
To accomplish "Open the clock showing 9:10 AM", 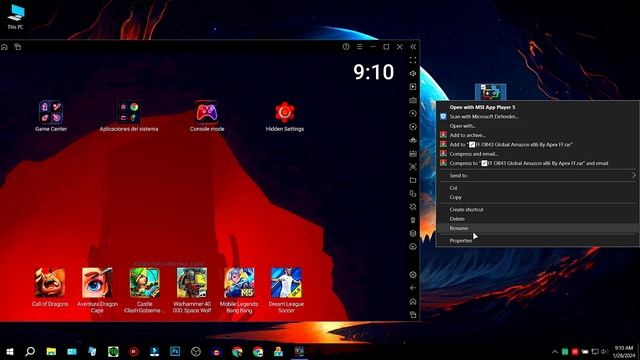I will [624, 351].
